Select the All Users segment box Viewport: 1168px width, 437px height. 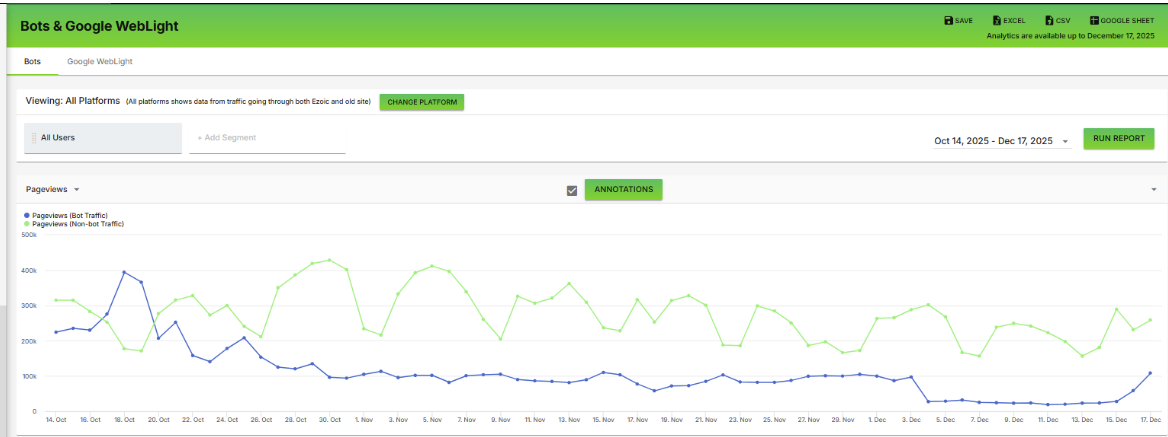(x=103, y=138)
